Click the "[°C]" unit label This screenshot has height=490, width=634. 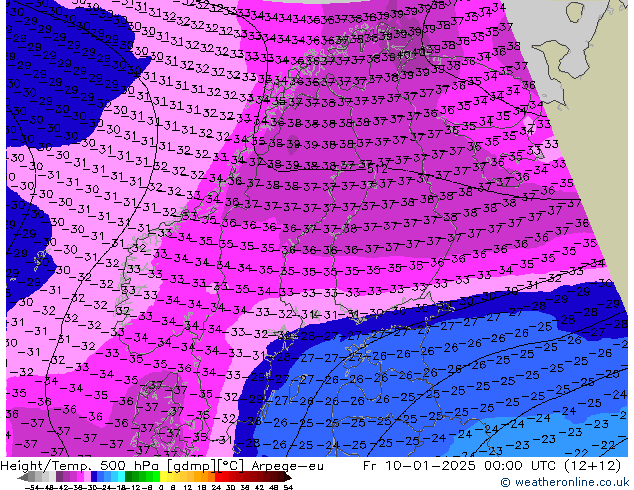[x=231, y=466]
